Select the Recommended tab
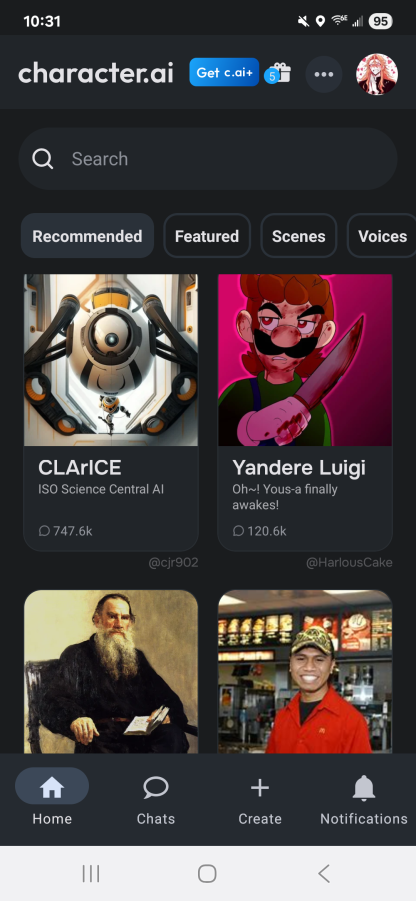 [x=87, y=236]
